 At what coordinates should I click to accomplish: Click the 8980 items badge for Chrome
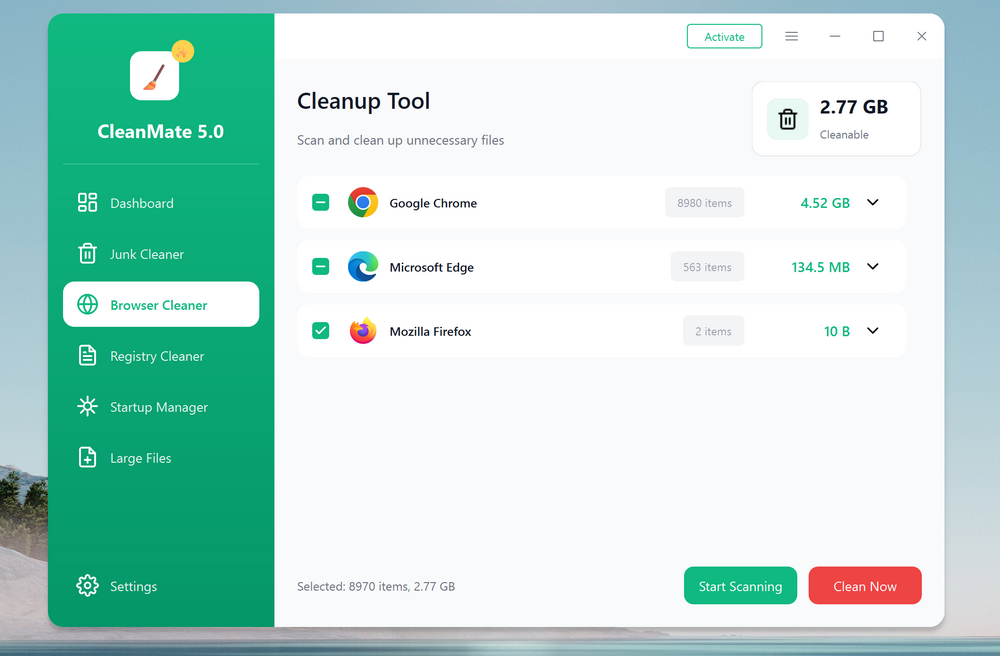click(704, 202)
